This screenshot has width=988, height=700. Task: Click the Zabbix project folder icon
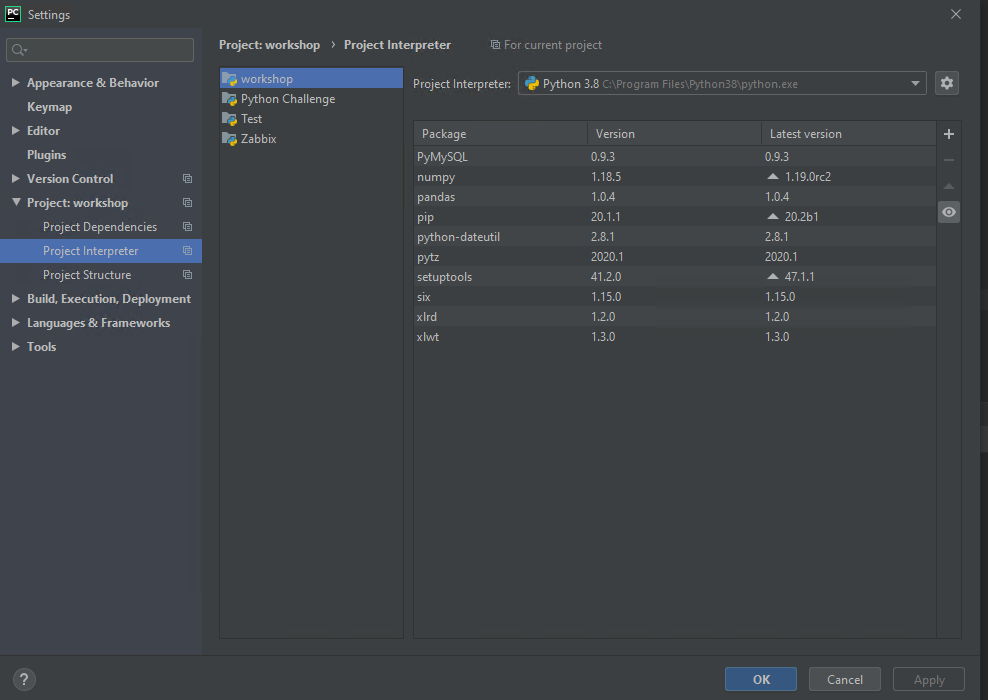pyautogui.click(x=230, y=139)
